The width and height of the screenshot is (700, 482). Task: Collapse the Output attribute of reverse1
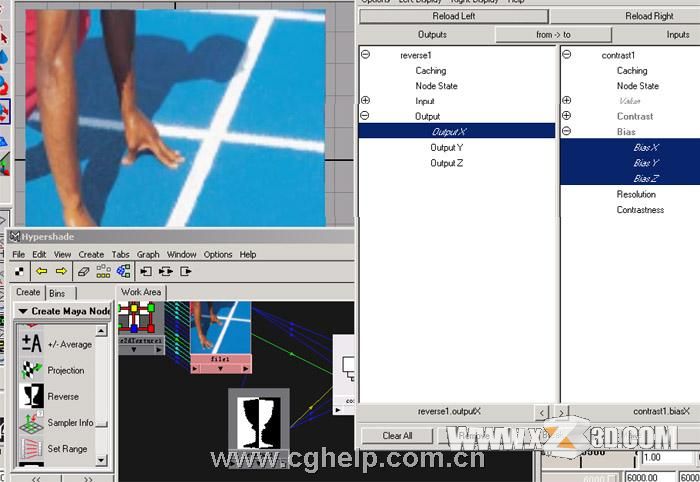coord(365,116)
